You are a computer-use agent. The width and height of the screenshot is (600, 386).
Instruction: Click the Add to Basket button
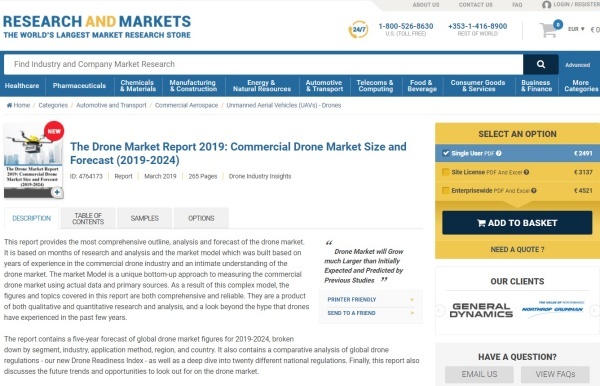(x=517, y=223)
